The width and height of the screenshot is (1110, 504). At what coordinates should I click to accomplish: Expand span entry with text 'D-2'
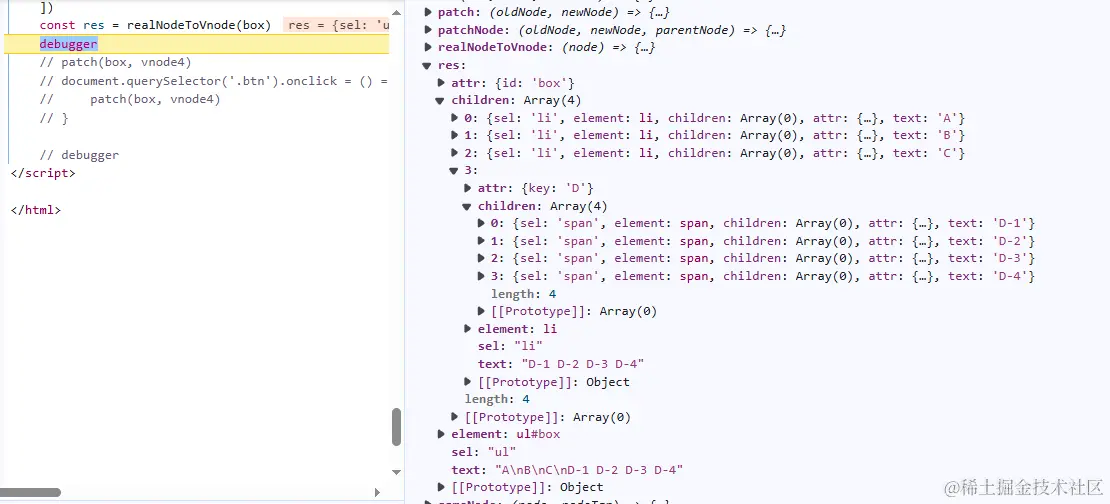click(481, 241)
